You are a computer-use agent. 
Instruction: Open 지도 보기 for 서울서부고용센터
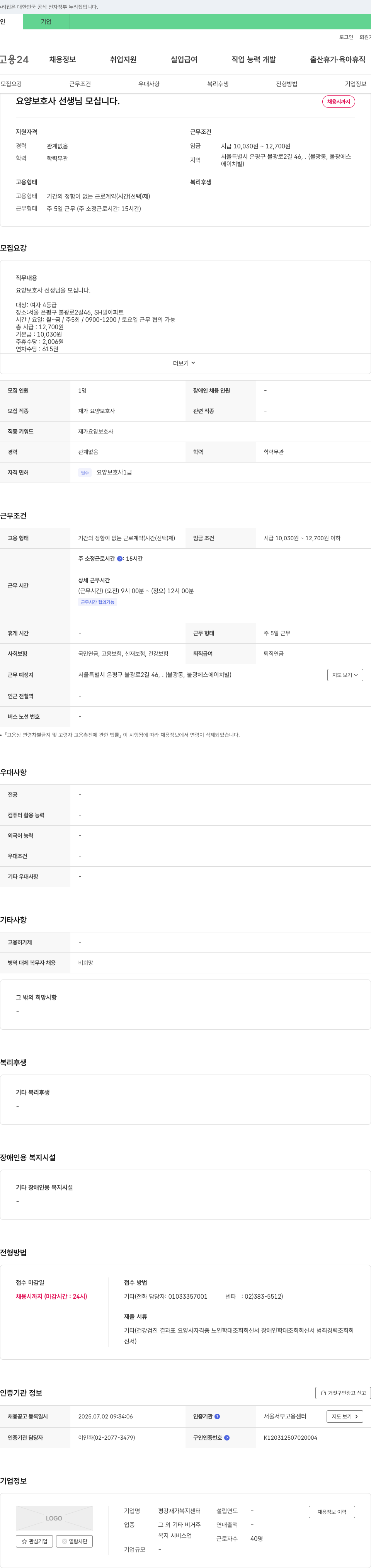coord(345,1417)
